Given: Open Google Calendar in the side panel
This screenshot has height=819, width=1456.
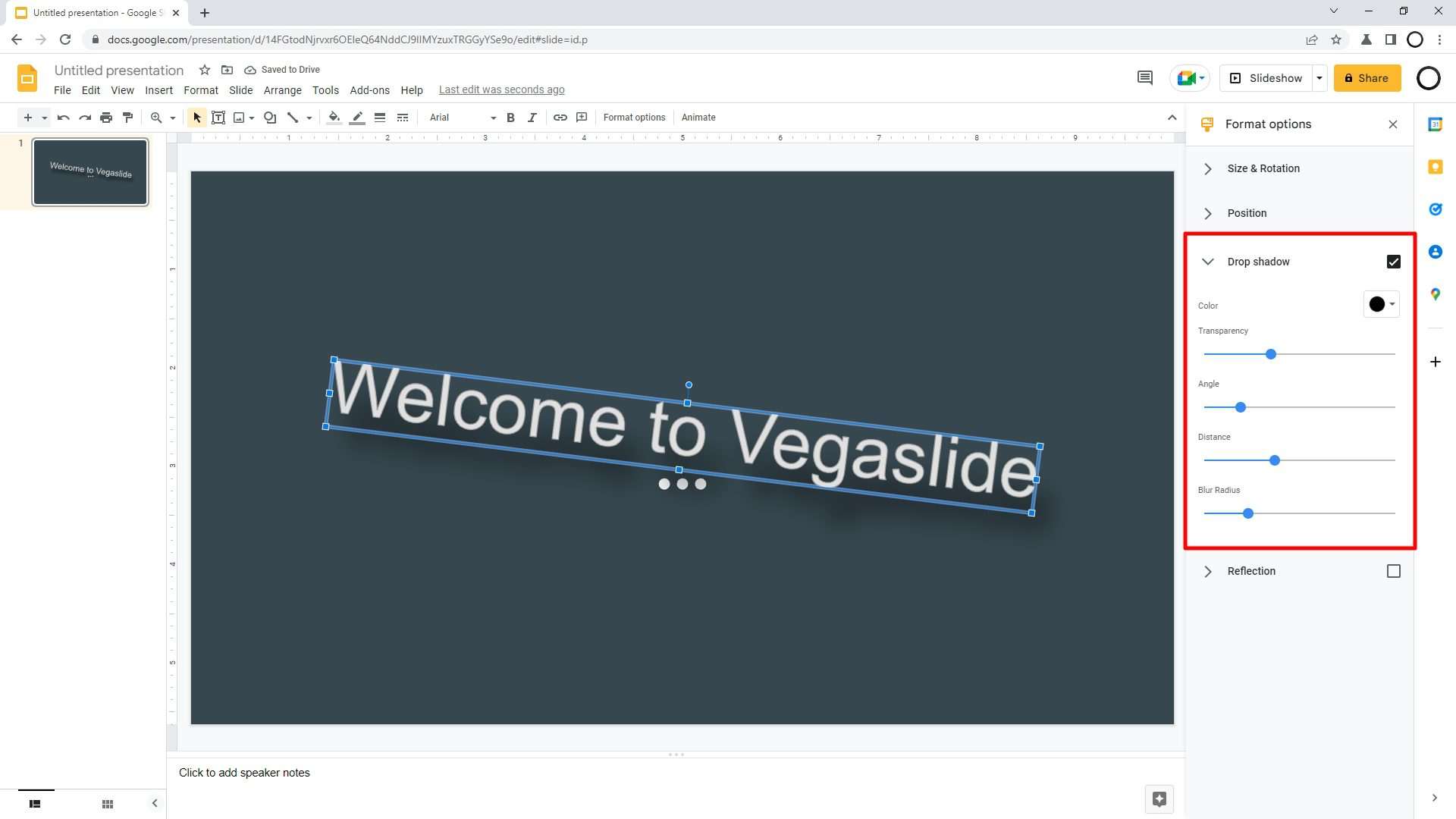Looking at the screenshot, I should tap(1435, 124).
